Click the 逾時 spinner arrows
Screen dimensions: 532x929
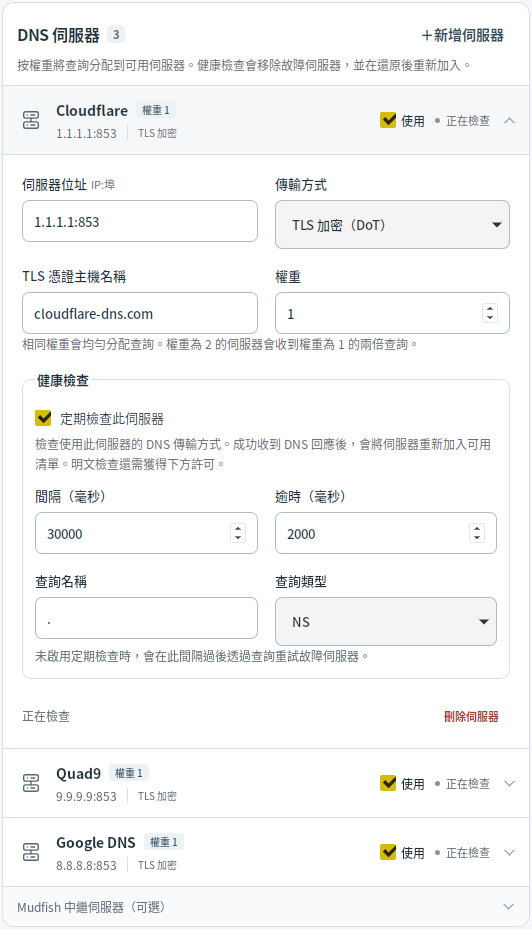477,533
